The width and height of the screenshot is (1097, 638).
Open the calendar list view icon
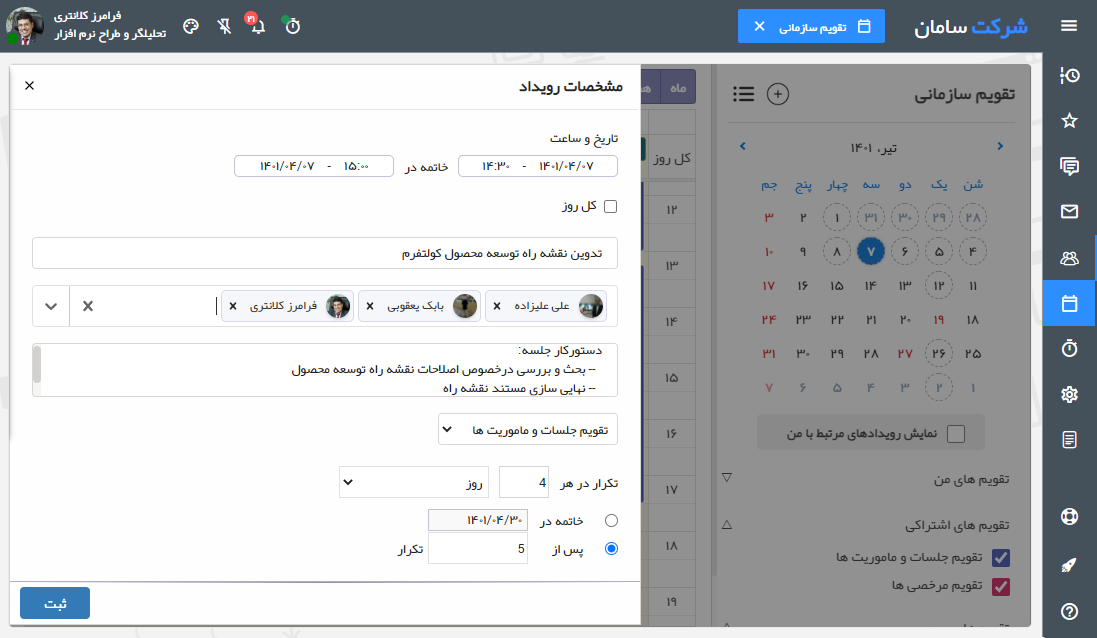click(743, 94)
